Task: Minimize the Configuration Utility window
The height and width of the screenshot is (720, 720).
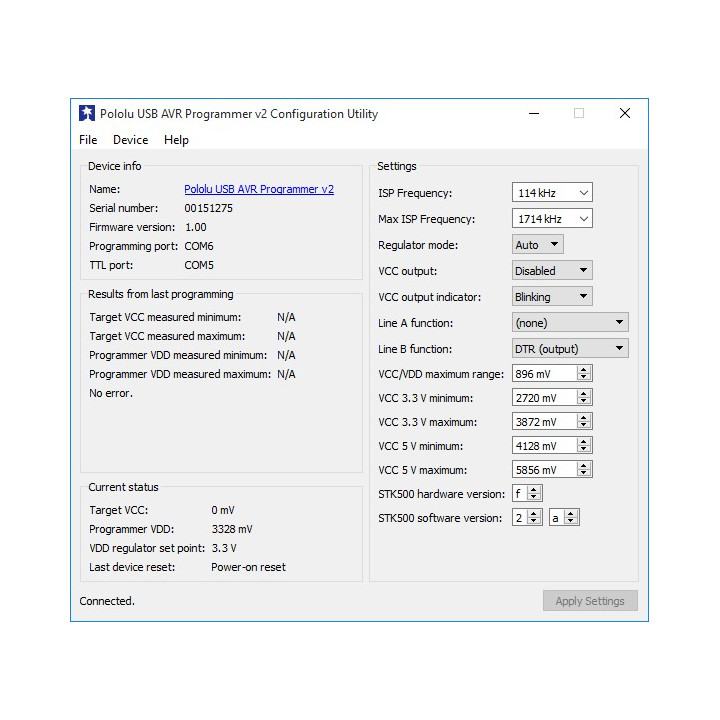Action: point(534,113)
